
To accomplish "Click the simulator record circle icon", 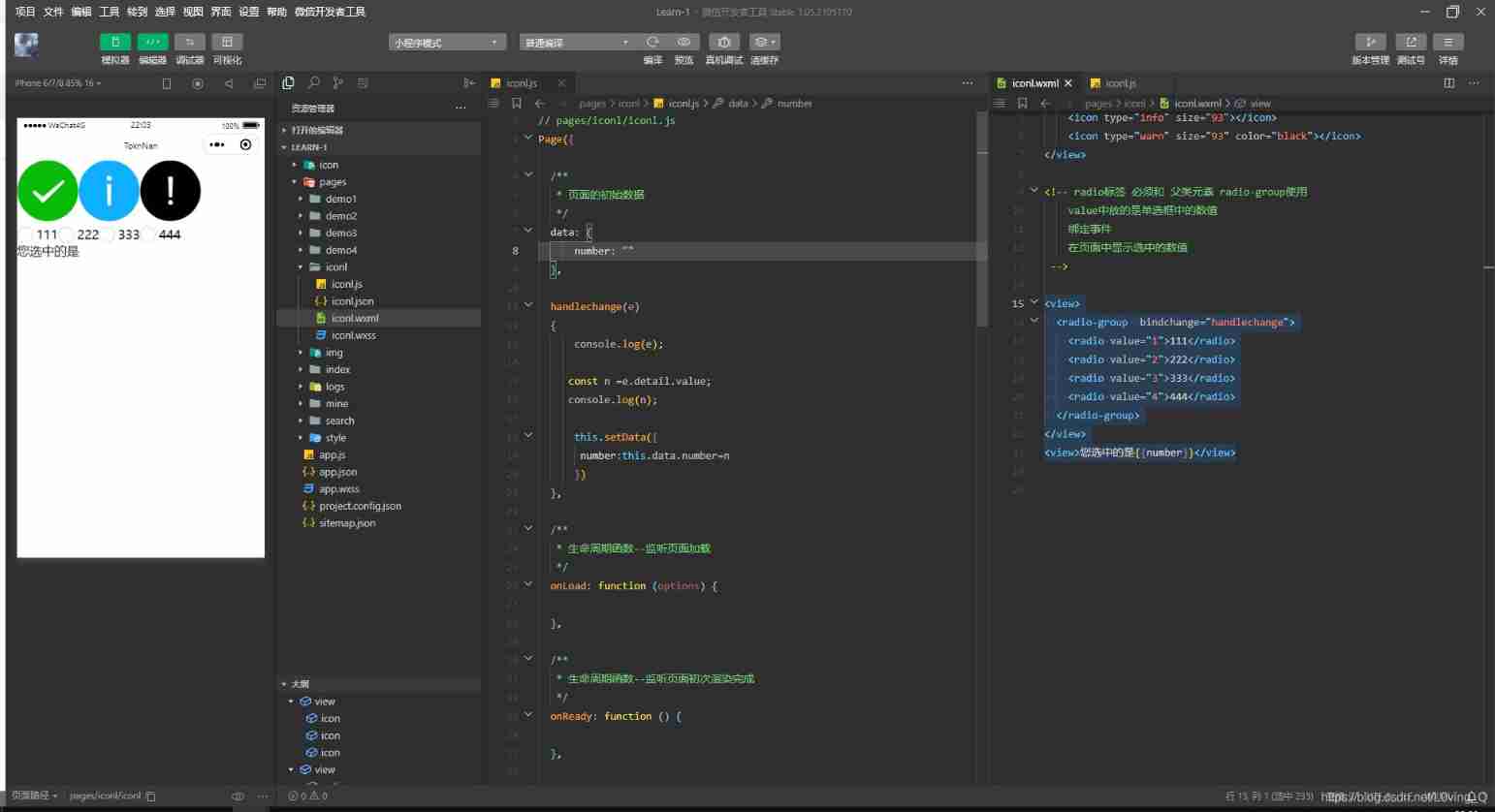I will click(198, 83).
